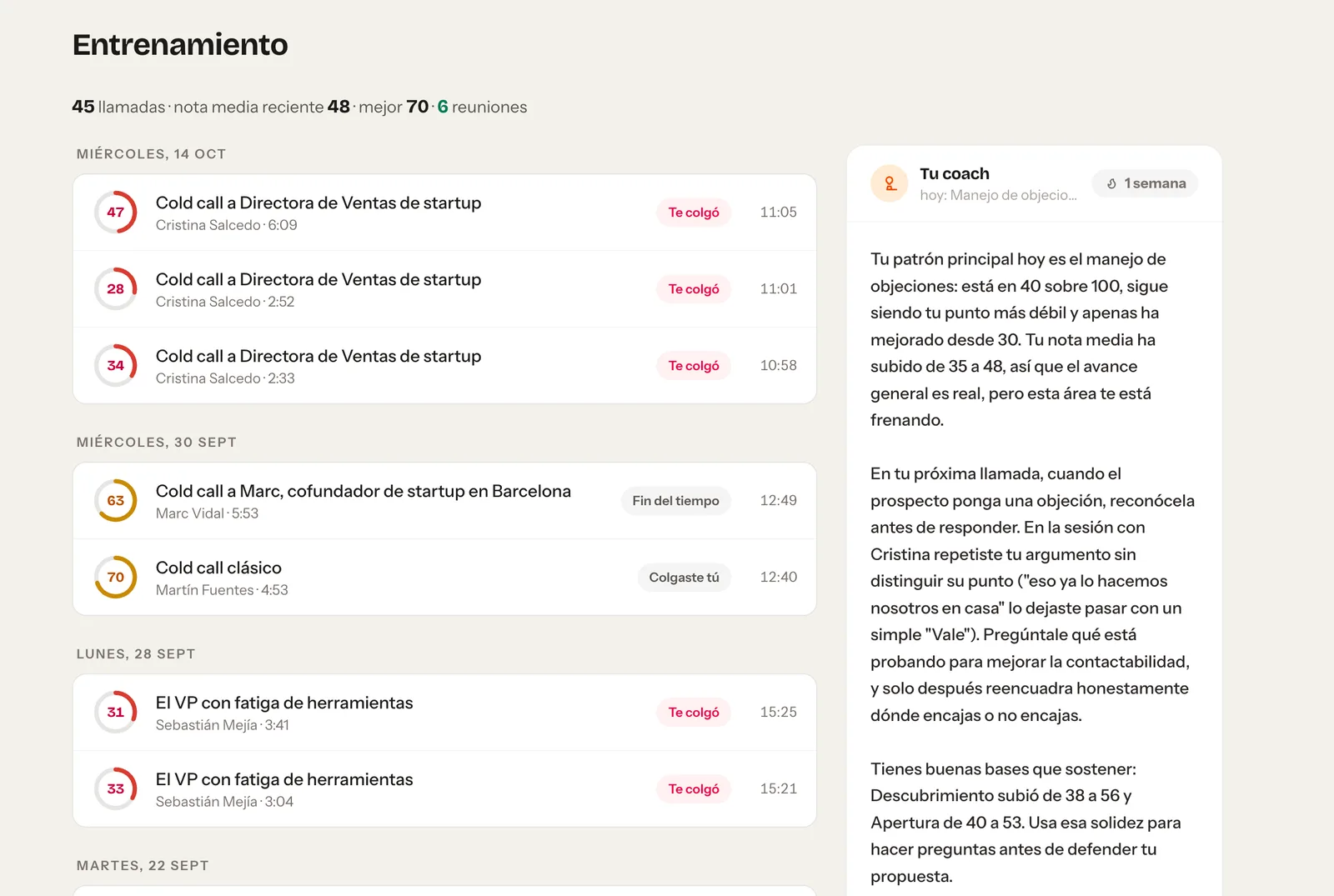Screen dimensions: 1334x896
Task: Open the Cristina Salcedo 2:52 cold call
Action: pyautogui.click(x=444, y=289)
